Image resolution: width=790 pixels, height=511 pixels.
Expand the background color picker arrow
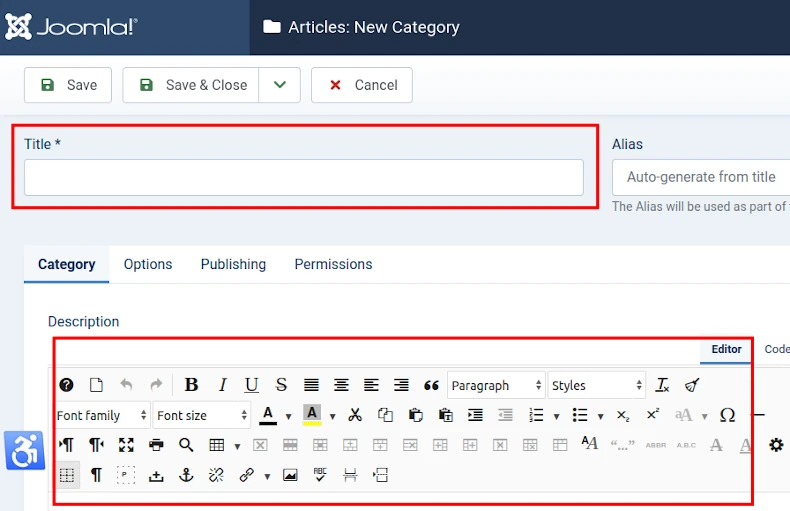click(x=333, y=416)
